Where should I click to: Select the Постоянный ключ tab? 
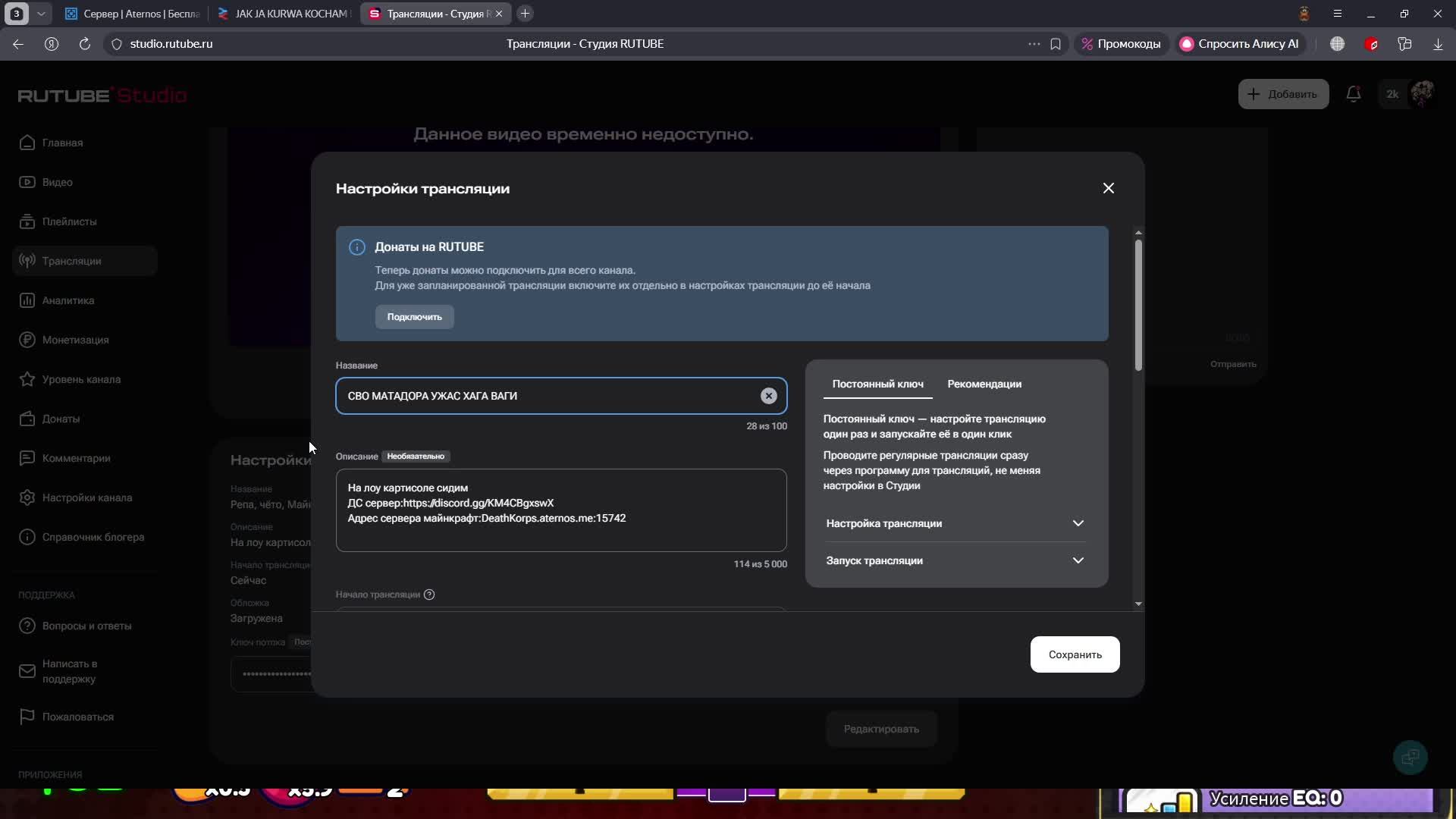[877, 384]
